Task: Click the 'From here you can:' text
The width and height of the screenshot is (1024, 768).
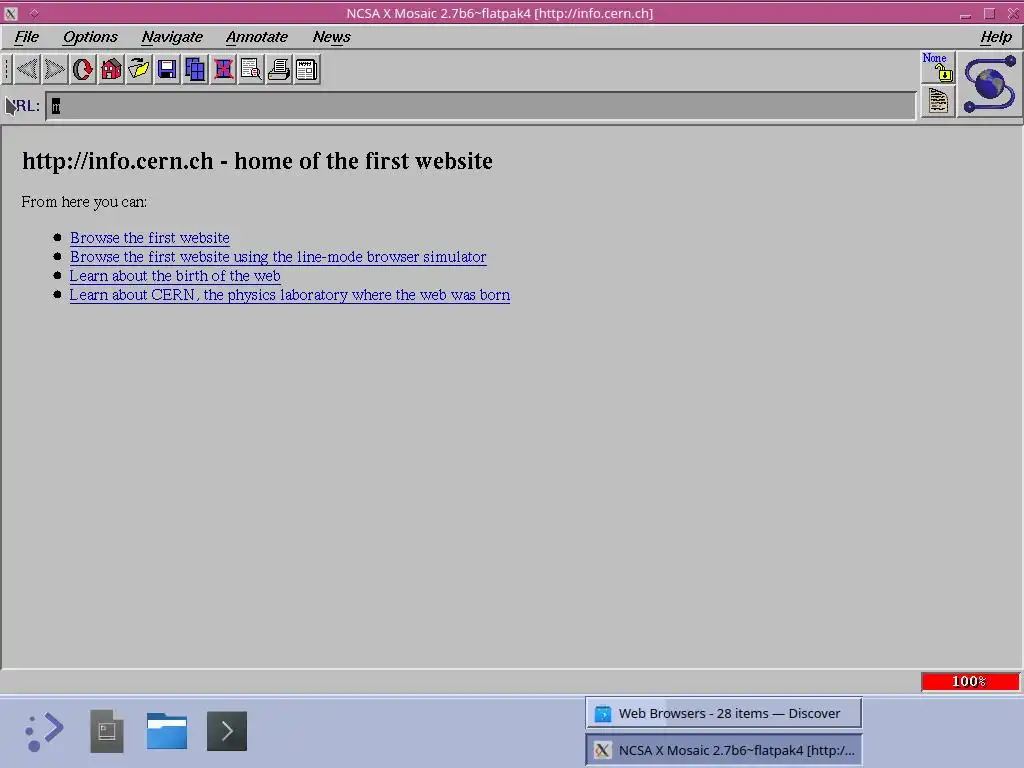Action: point(84,202)
